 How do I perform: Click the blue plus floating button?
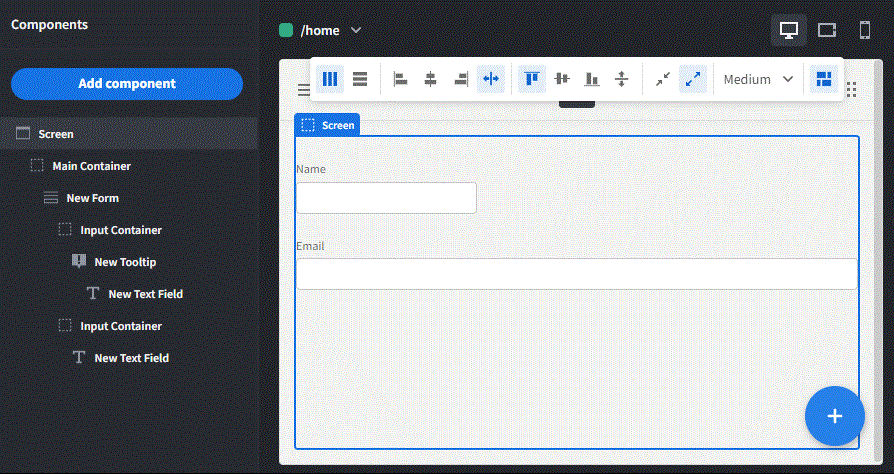pyautogui.click(x=835, y=416)
